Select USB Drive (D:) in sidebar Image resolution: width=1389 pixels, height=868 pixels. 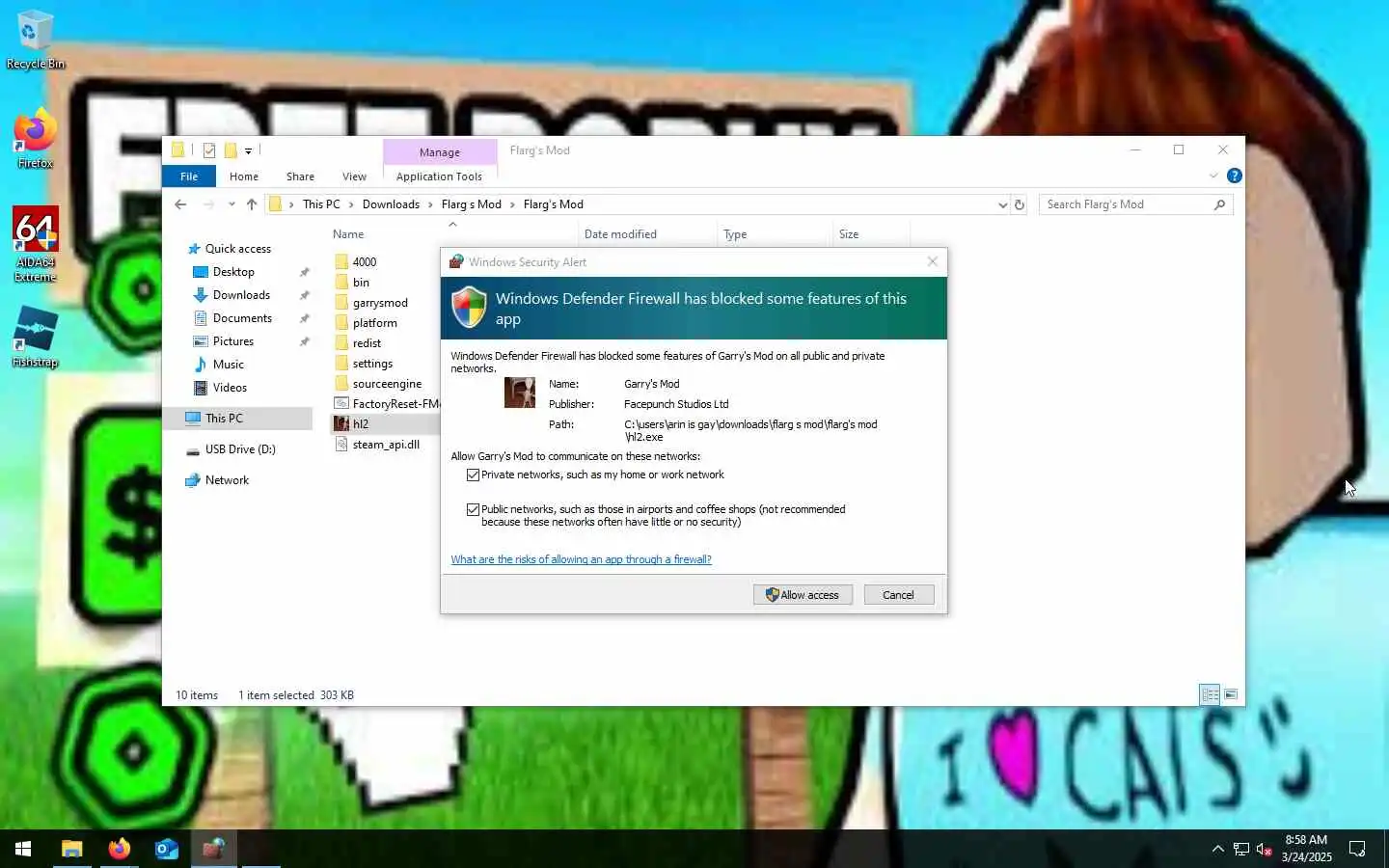click(240, 449)
